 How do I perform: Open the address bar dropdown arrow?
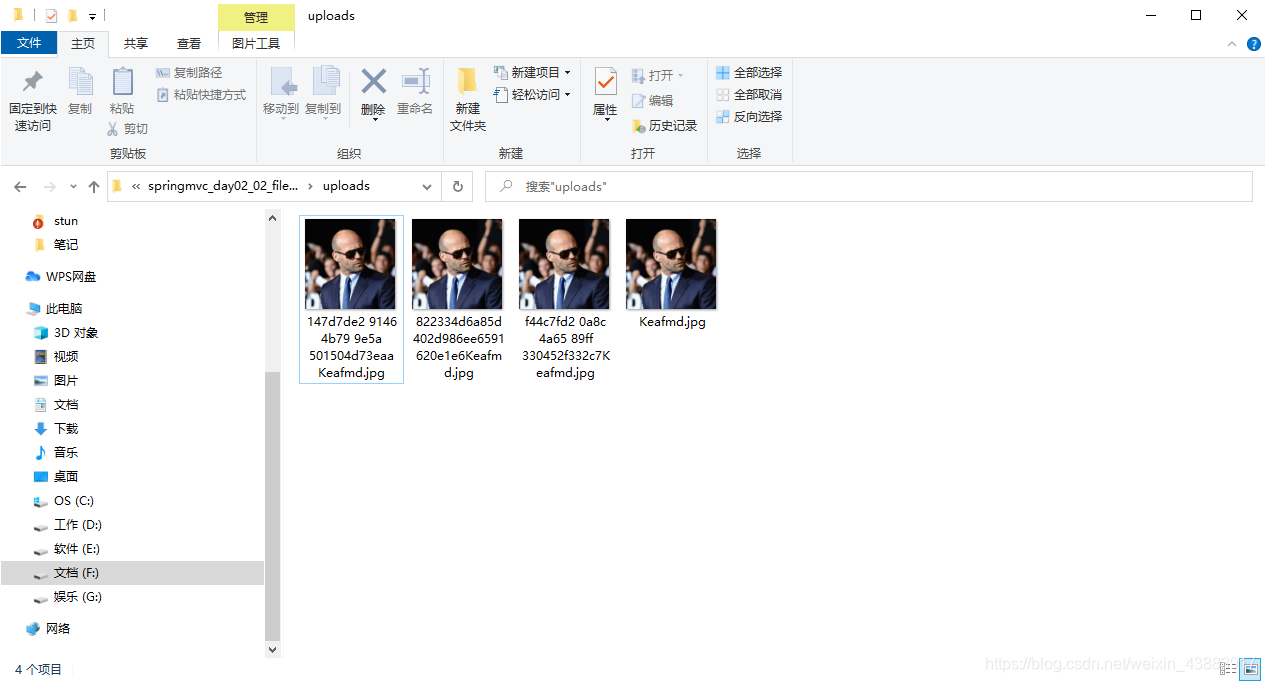426,186
